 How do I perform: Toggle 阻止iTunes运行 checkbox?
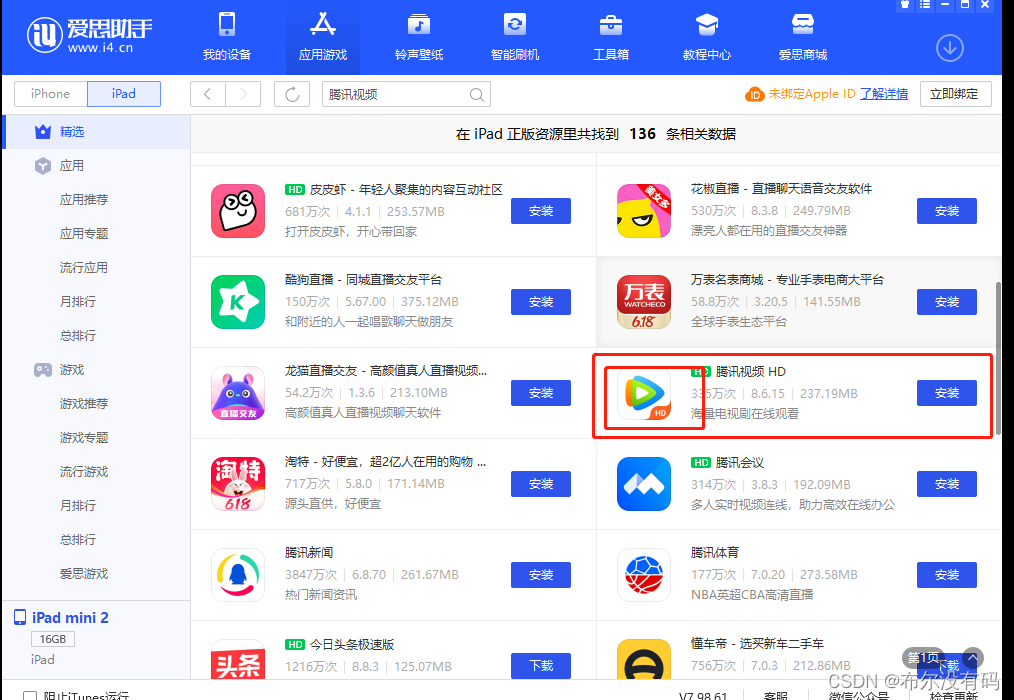pos(30,696)
